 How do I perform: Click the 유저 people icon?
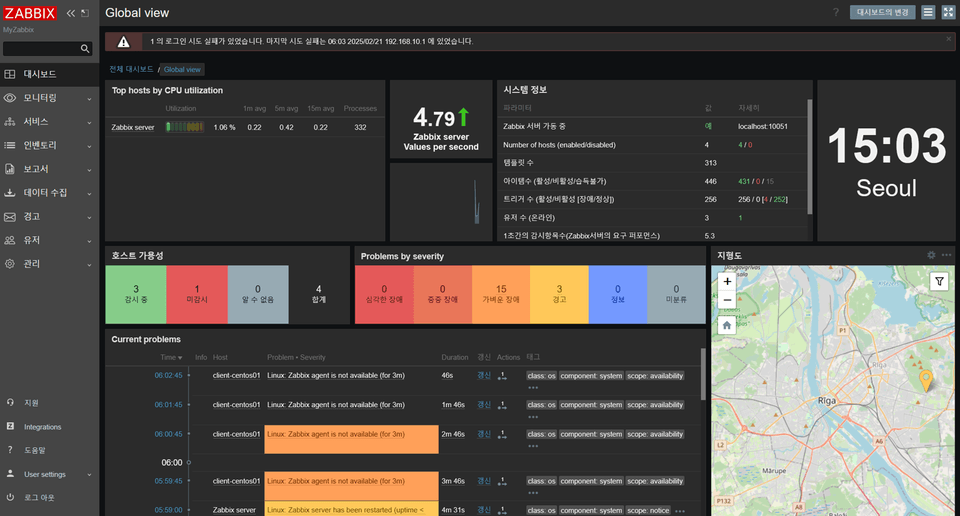[x=10, y=241]
